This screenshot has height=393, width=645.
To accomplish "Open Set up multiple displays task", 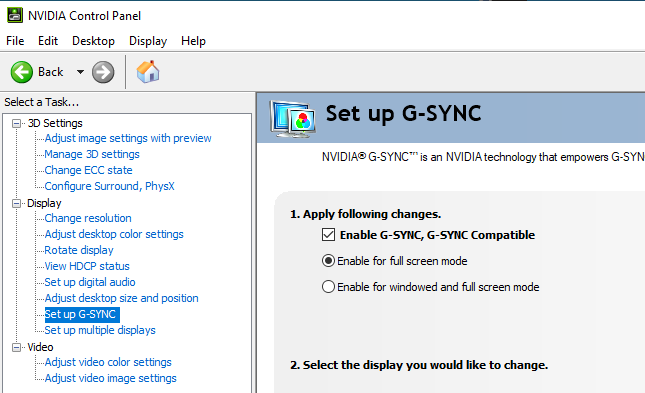I will 100,330.
